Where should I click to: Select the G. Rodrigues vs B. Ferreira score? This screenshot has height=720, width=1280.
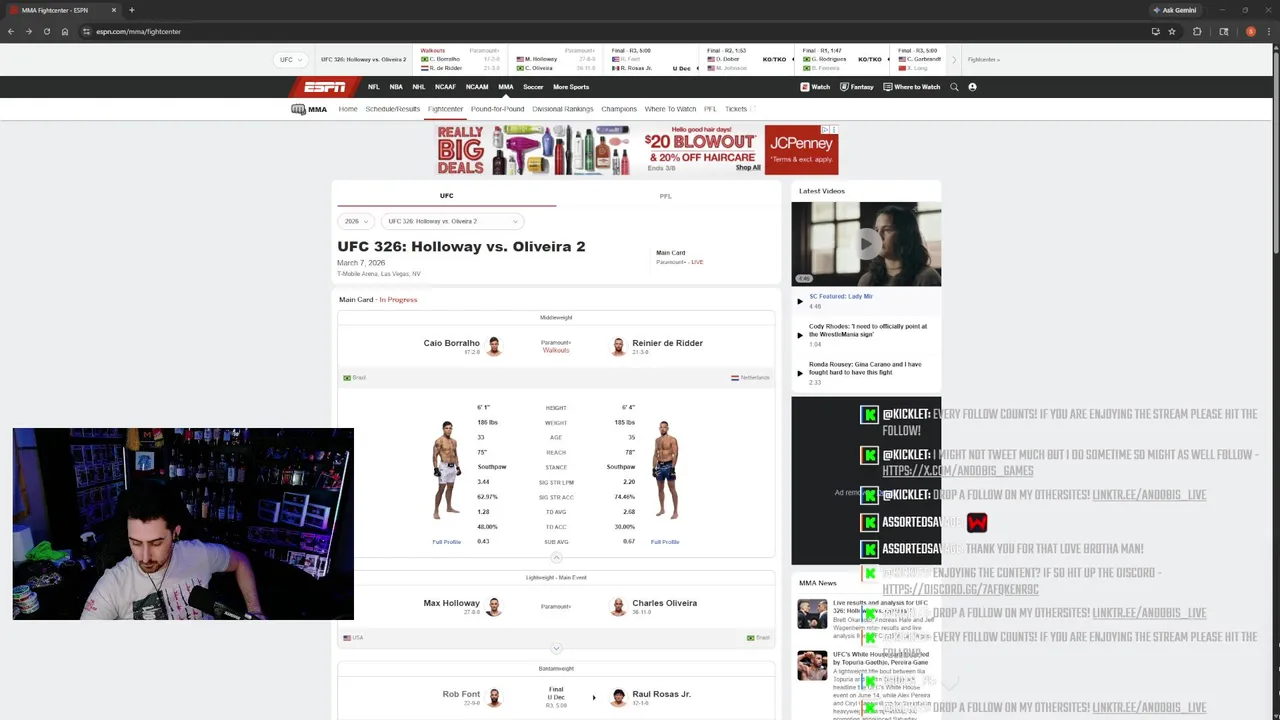click(x=844, y=60)
